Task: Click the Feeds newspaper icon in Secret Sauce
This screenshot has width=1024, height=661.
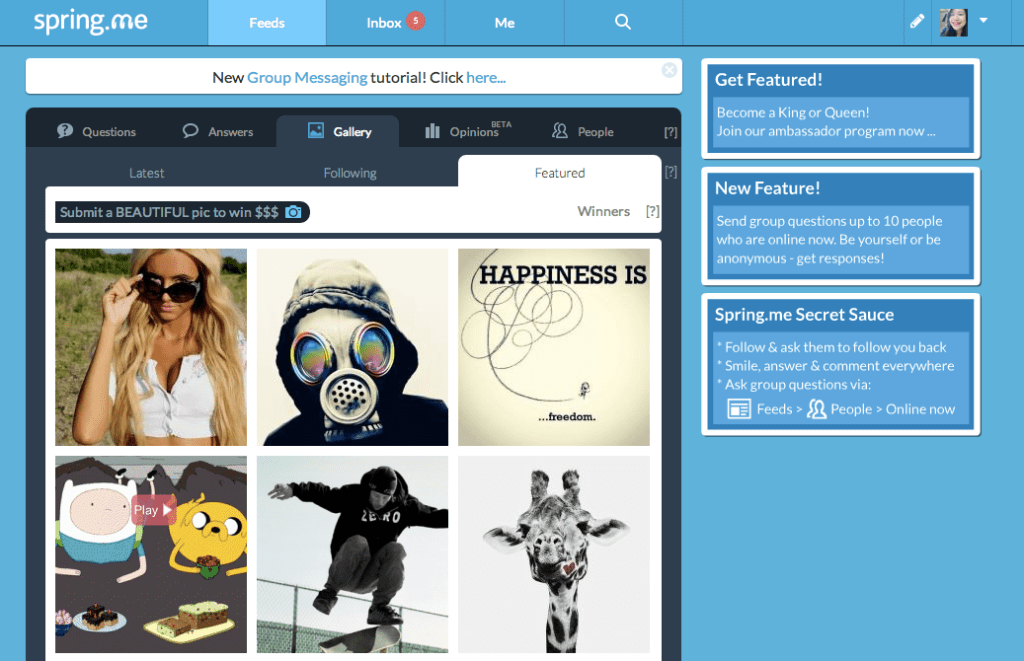Action: (739, 409)
